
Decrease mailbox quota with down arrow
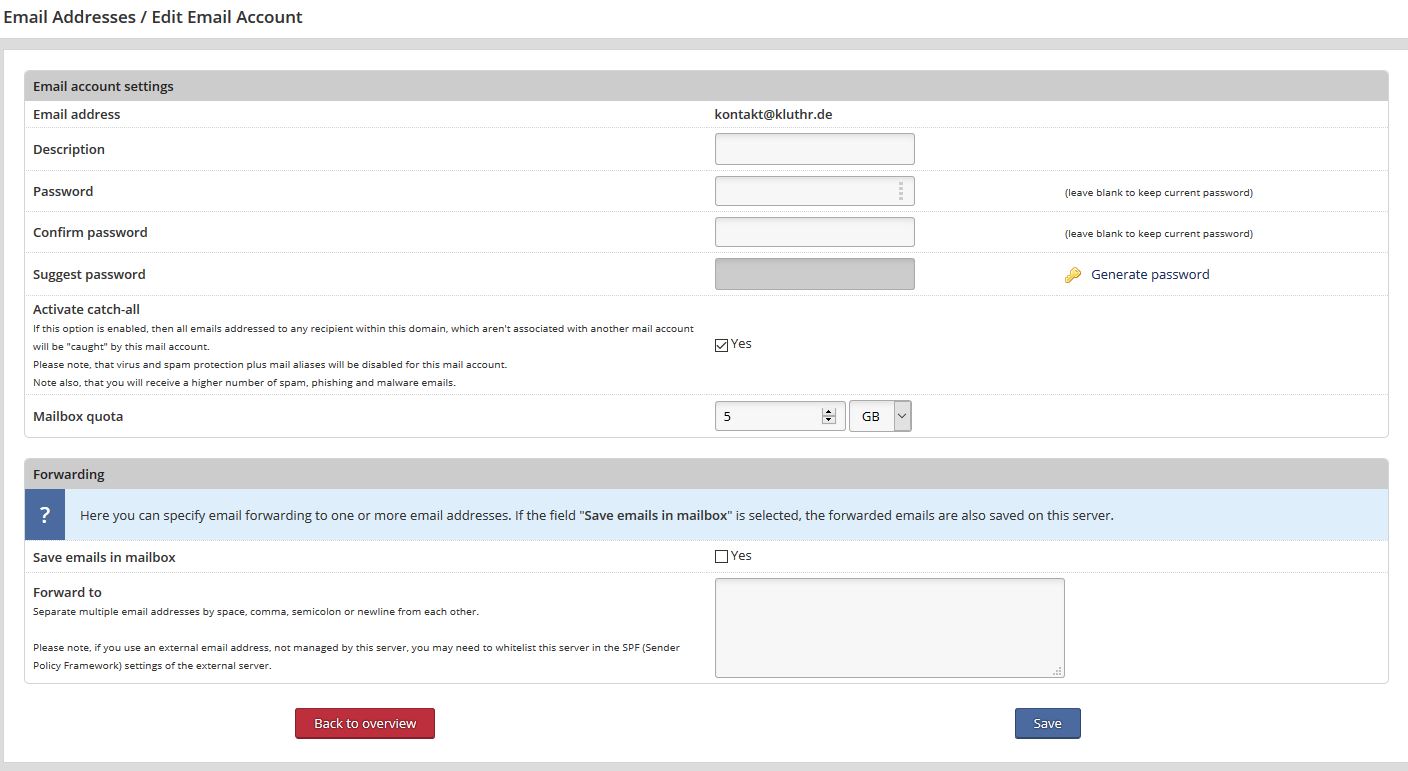pos(828,421)
